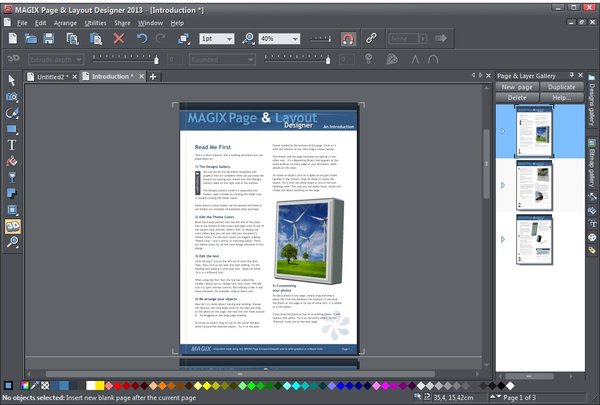Image resolution: width=600 pixels, height=405 pixels.
Task: Expand page 1 layers in gallery
Action: [x=503, y=131]
